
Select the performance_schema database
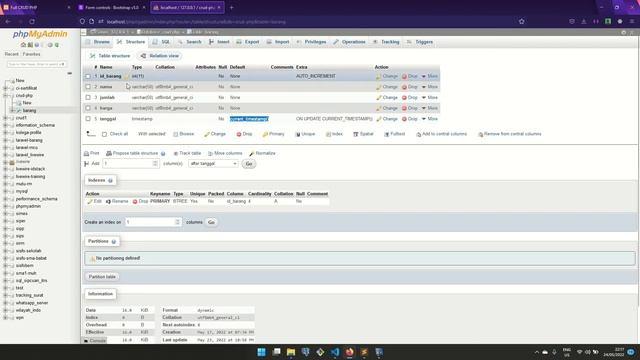(x=36, y=199)
